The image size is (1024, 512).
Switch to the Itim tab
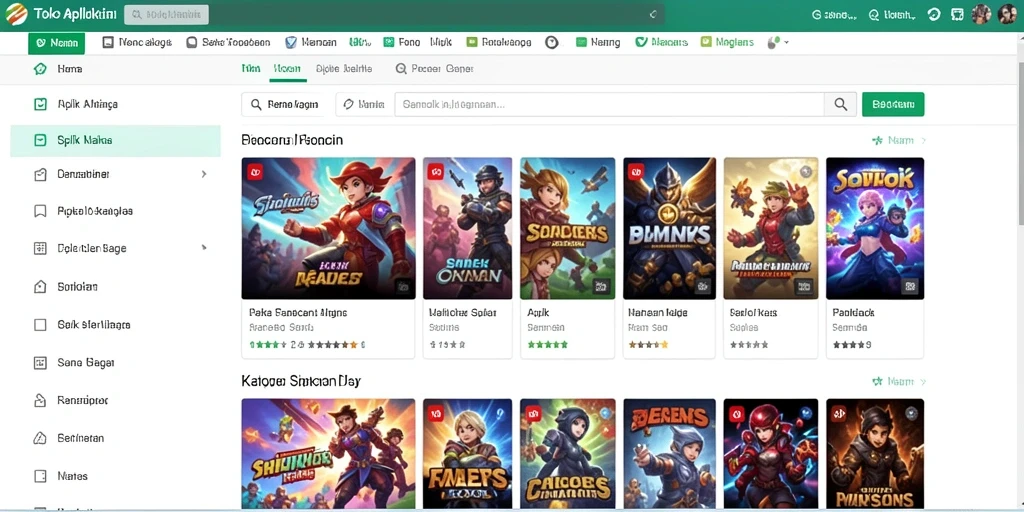(x=251, y=69)
